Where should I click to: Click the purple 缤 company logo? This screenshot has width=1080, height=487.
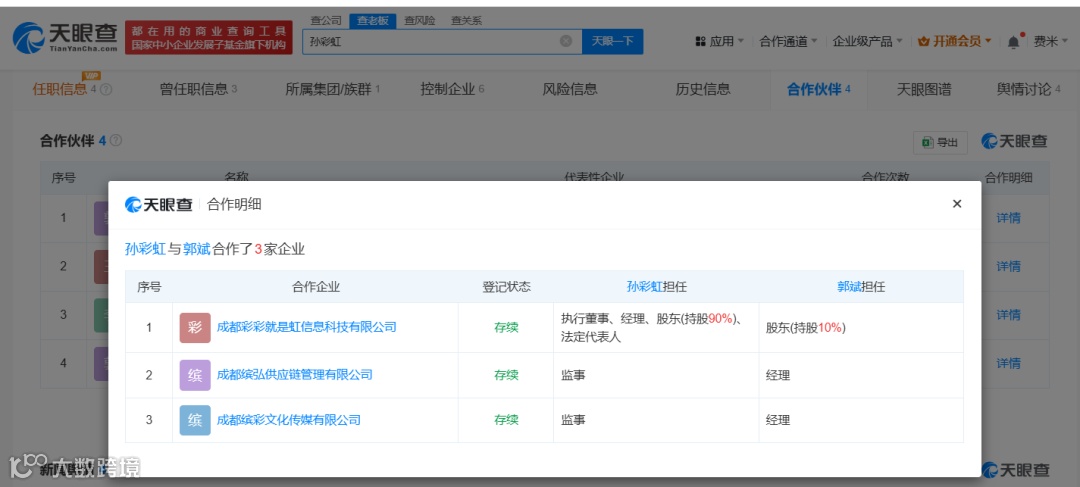pos(195,375)
